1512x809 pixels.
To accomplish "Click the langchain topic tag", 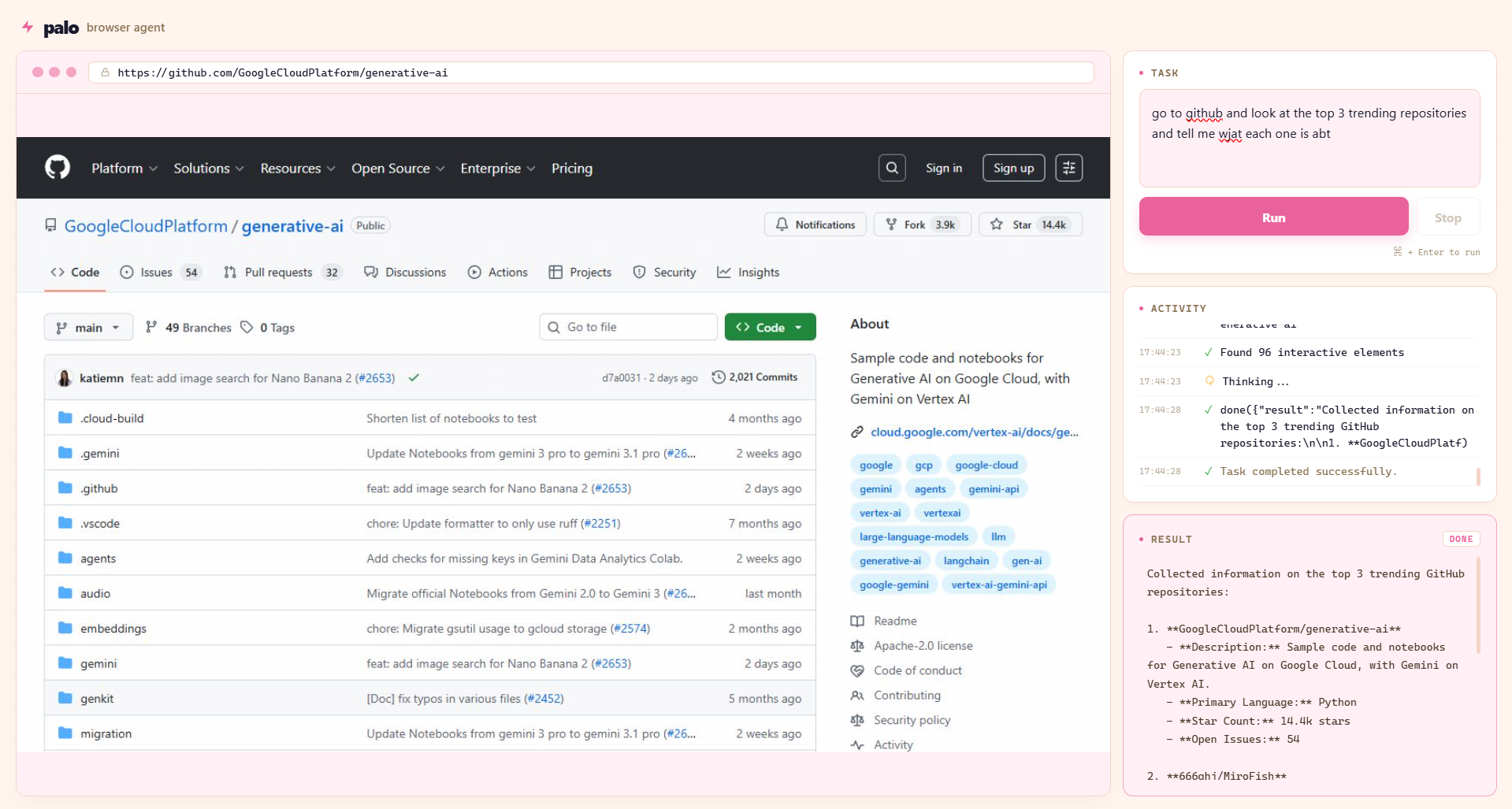I will click(966, 561).
